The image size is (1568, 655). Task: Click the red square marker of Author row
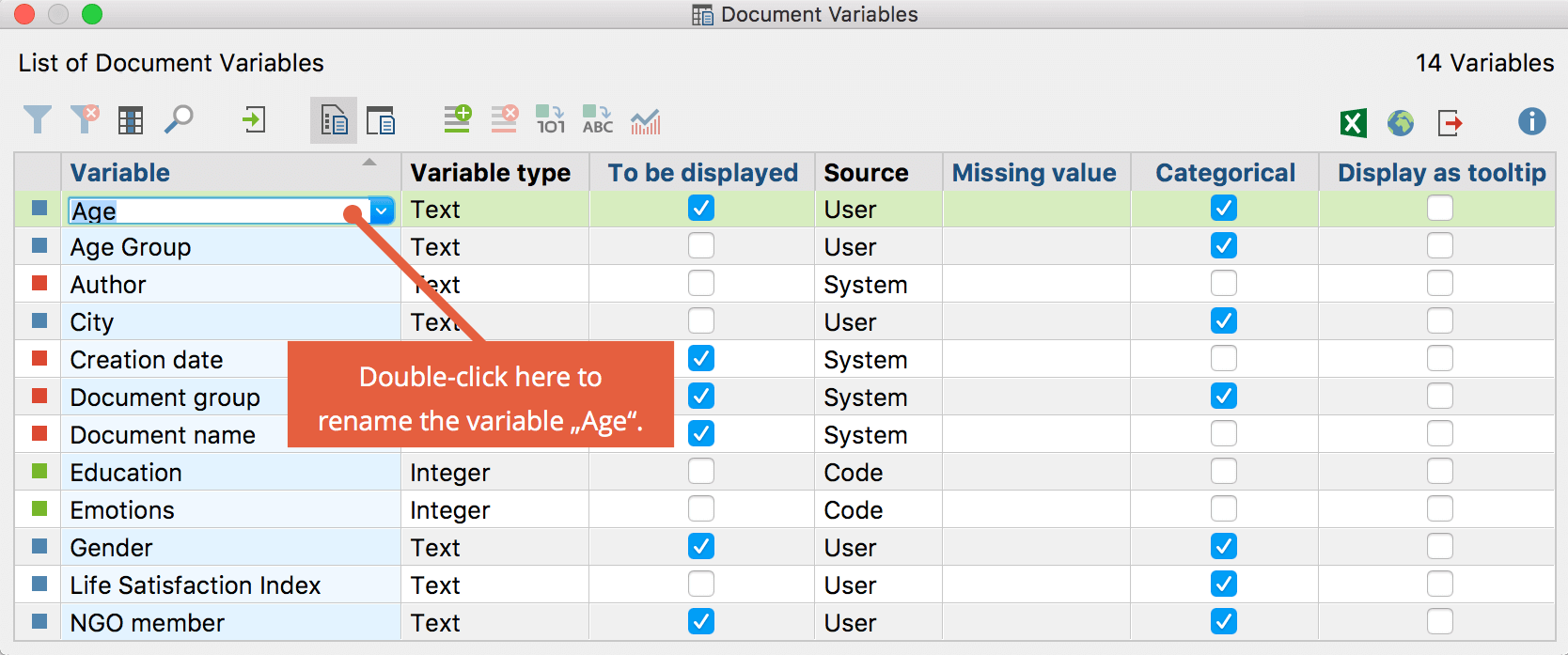[39, 283]
